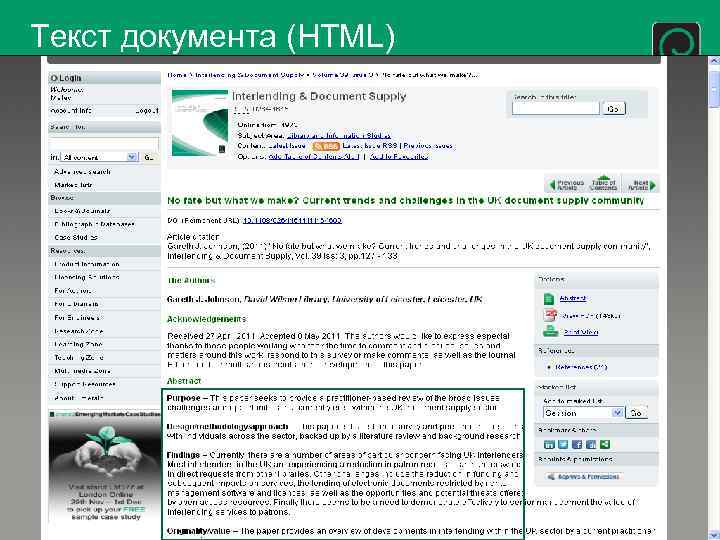This screenshot has width=720, height=540.
Task: Open the All content search scope dropdown
Action: tap(100, 157)
